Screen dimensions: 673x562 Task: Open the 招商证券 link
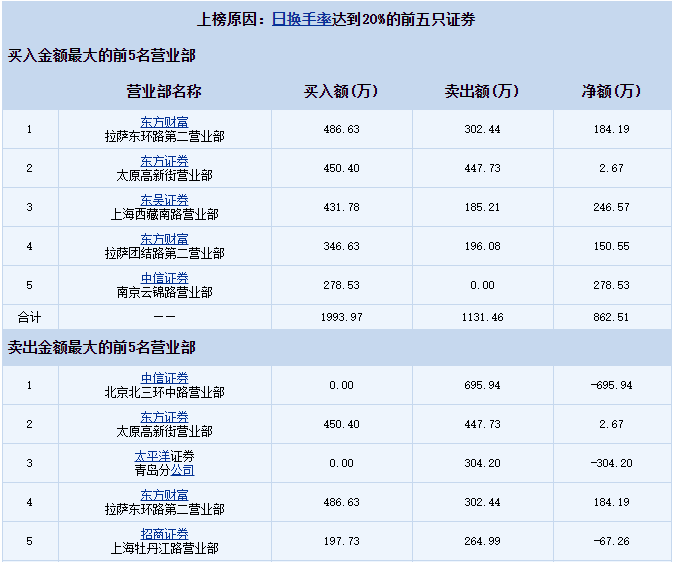[164, 534]
